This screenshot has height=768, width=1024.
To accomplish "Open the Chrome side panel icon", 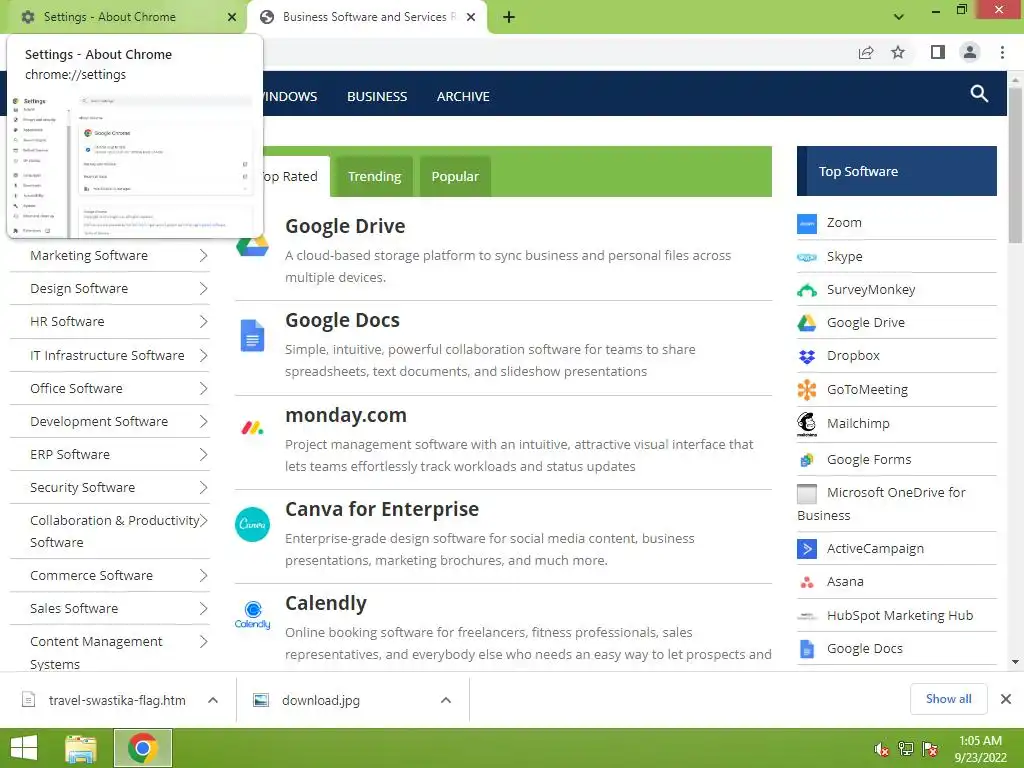I will [938, 52].
